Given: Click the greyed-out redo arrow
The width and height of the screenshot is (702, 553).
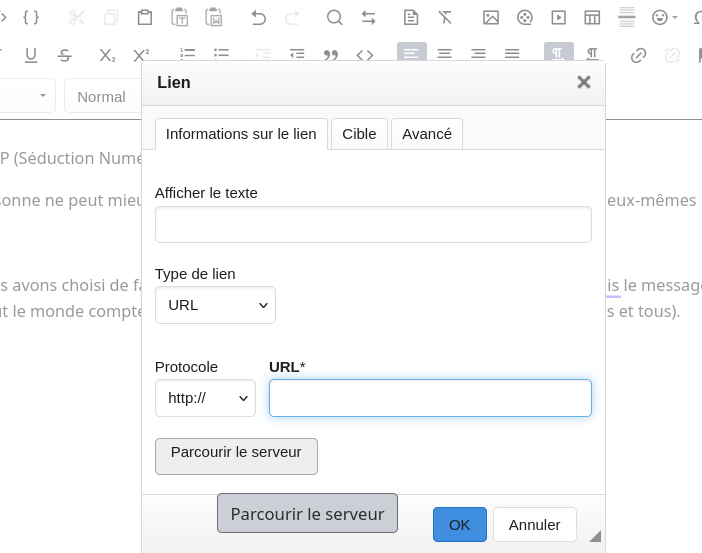Looking at the screenshot, I should coord(292,18).
